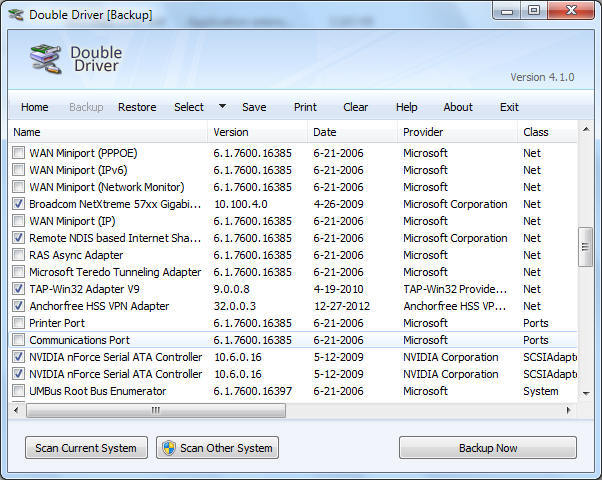
Task: Click version 32.0.0.3 cell
Action: point(235,306)
